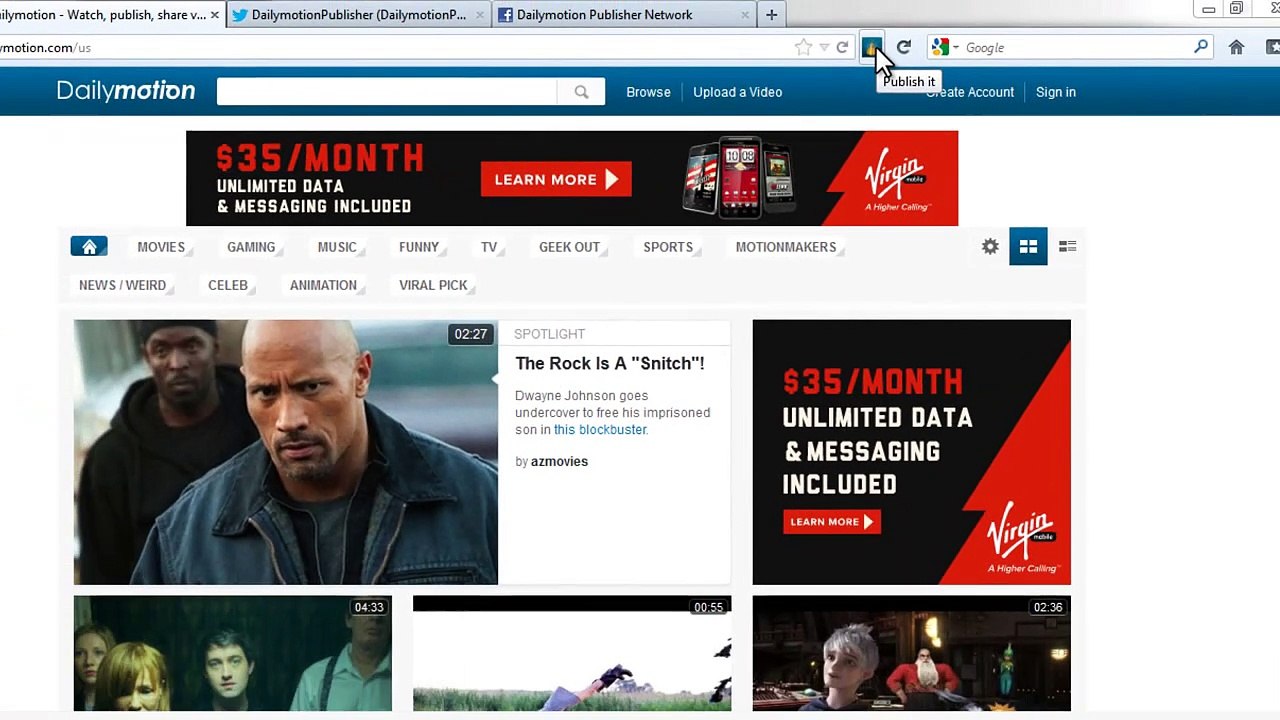Click the Upload a Video link
The height and width of the screenshot is (720, 1280).
tap(738, 92)
